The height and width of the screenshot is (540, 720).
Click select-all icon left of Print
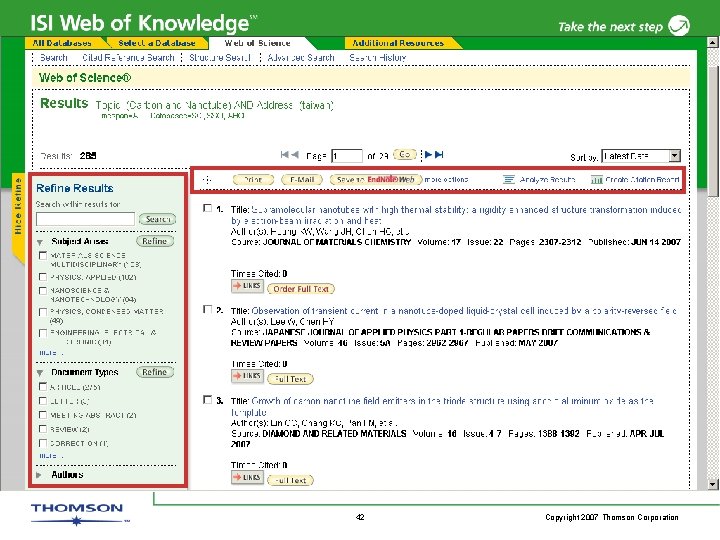[207, 180]
